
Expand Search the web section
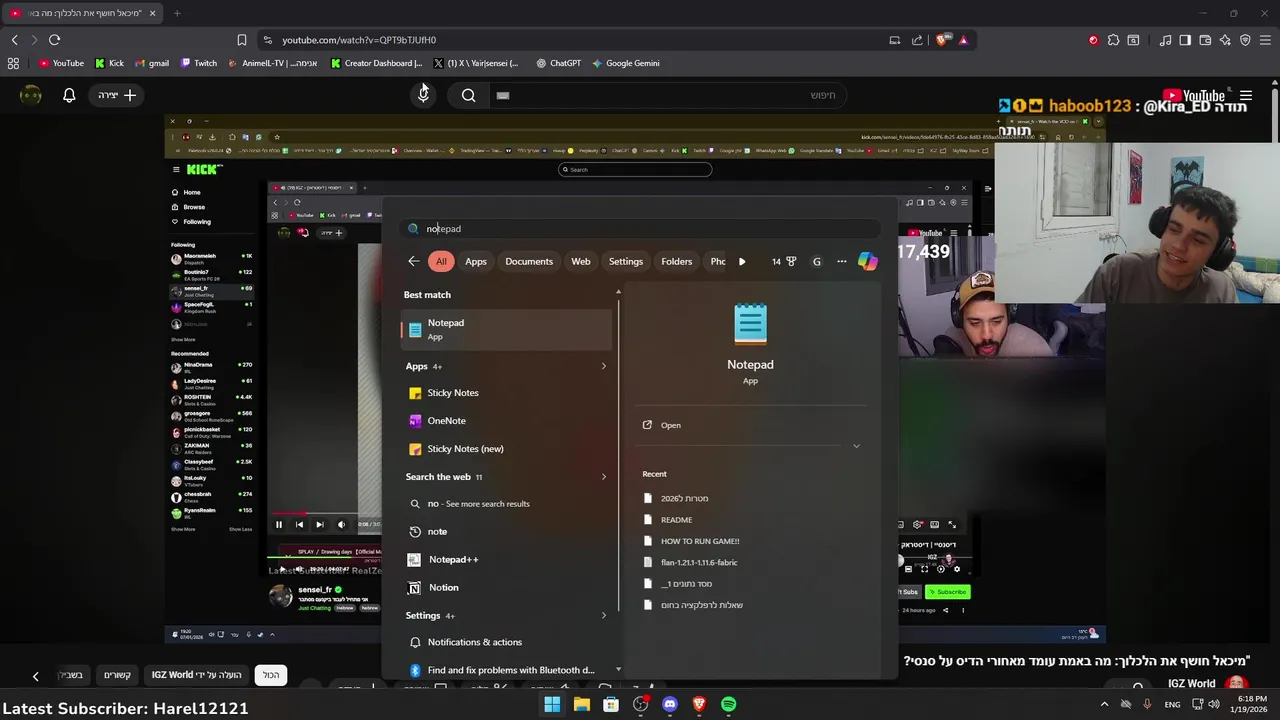coord(604,477)
